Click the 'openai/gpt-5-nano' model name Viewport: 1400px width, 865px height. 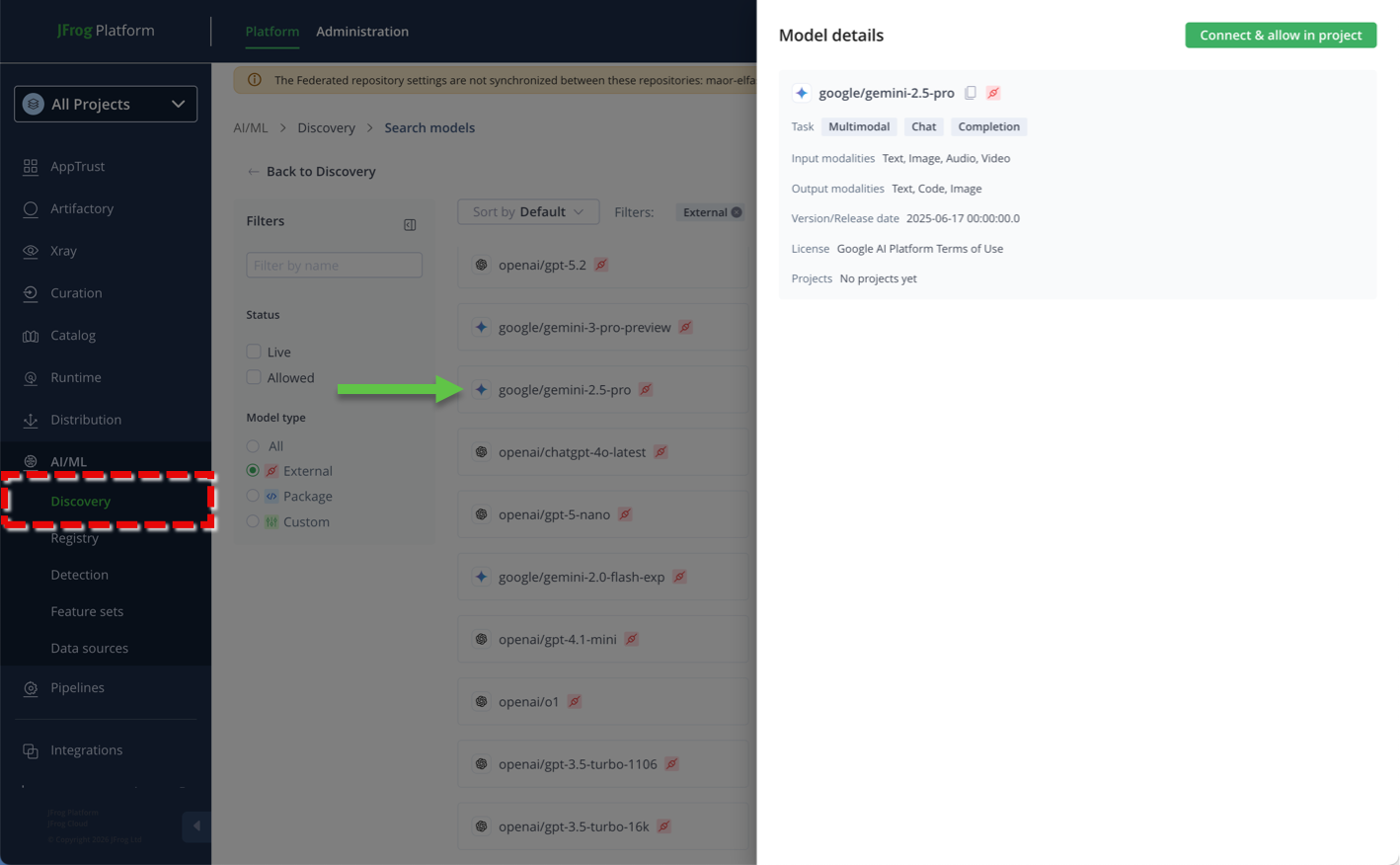click(x=554, y=514)
